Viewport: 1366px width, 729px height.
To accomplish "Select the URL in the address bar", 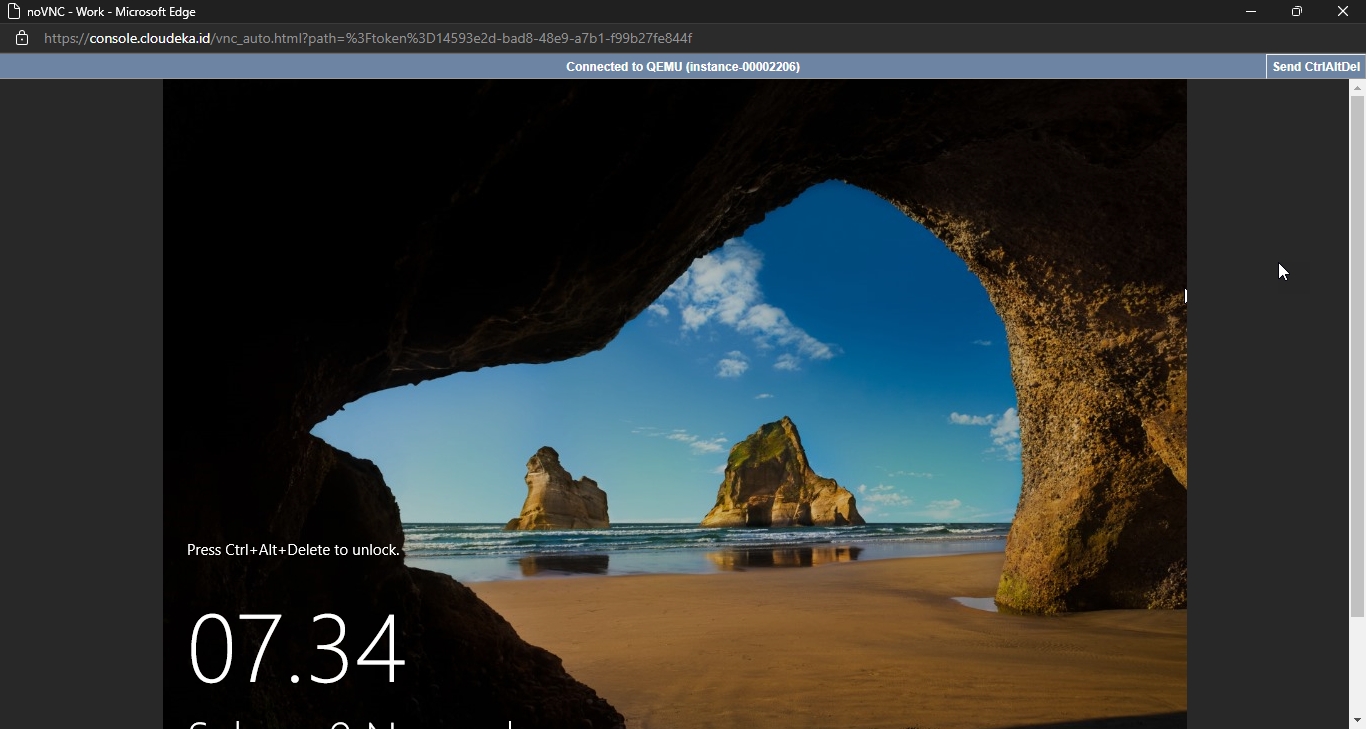I will click(368, 39).
